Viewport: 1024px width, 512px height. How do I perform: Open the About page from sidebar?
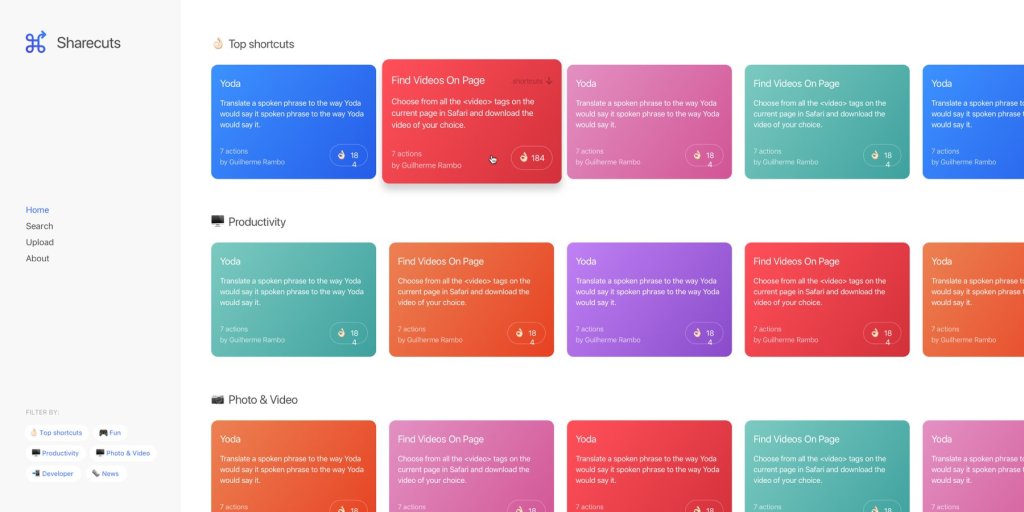coord(37,259)
